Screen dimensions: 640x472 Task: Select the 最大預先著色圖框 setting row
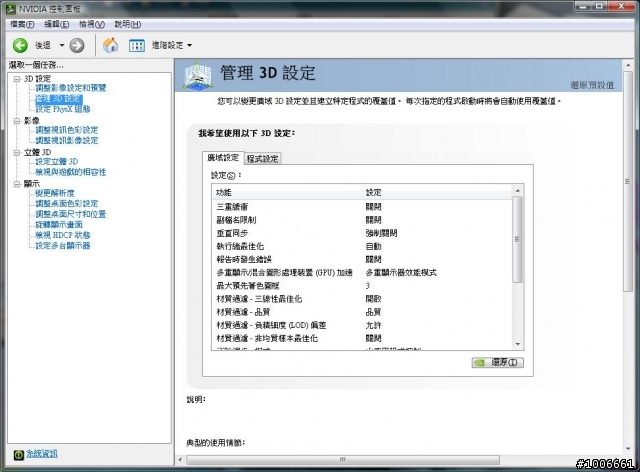tap(362, 286)
